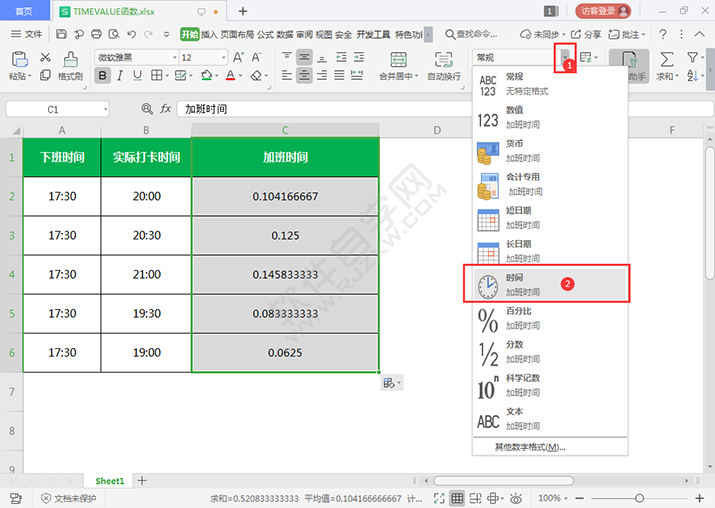Click the visitor login button

(x=604, y=11)
